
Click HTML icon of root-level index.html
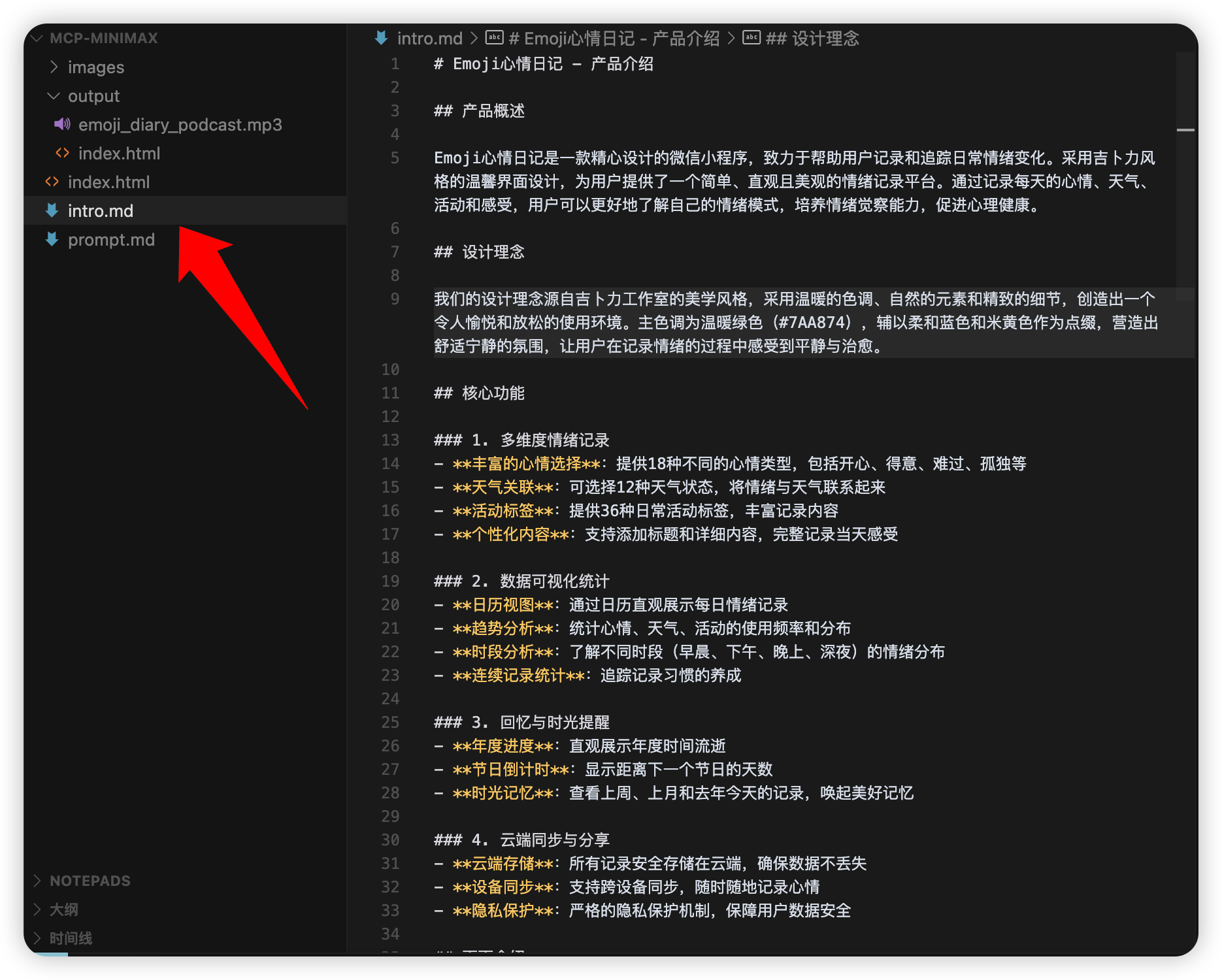coord(52,182)
